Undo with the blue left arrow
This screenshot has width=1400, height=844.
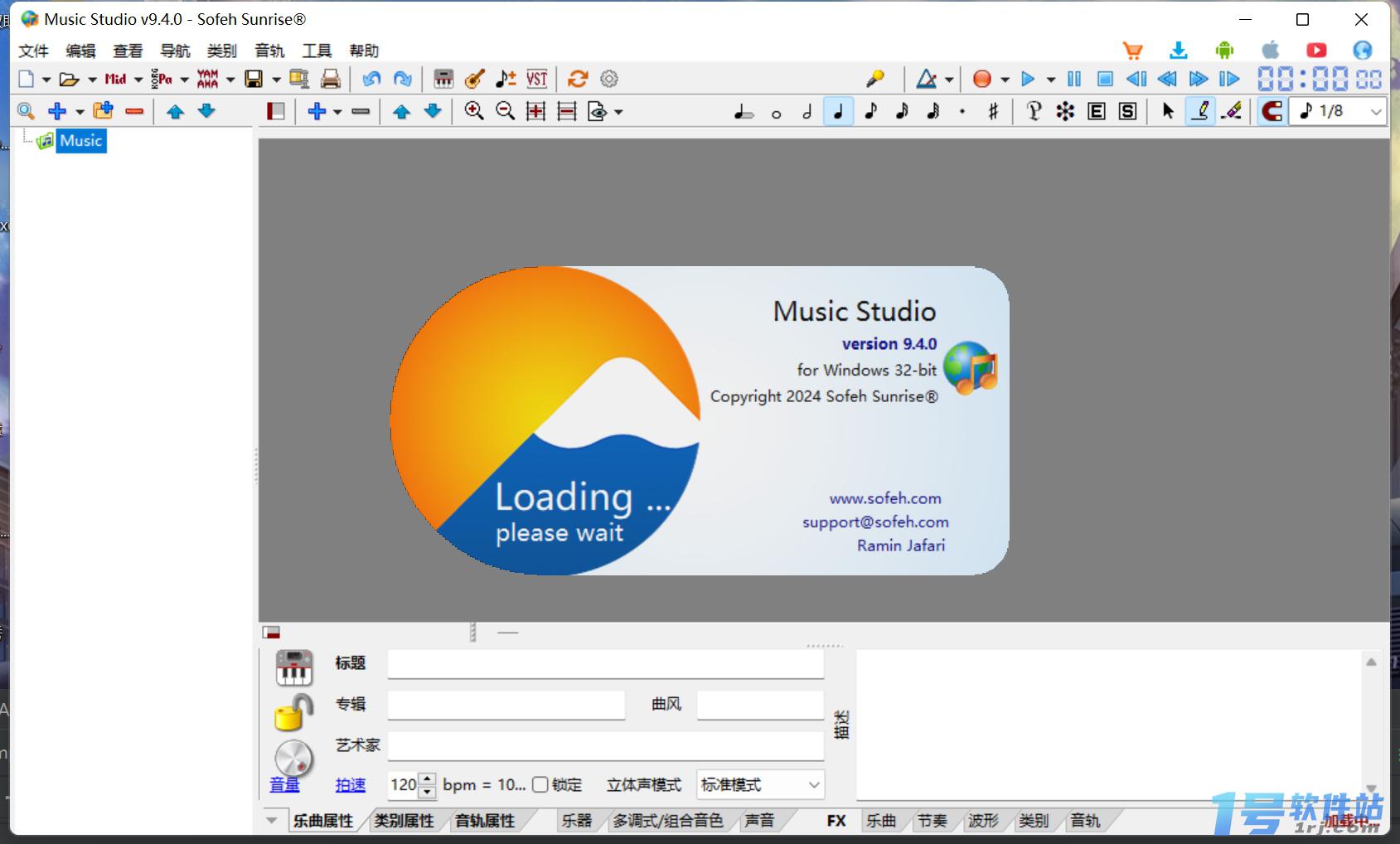(x=371, y=79)
